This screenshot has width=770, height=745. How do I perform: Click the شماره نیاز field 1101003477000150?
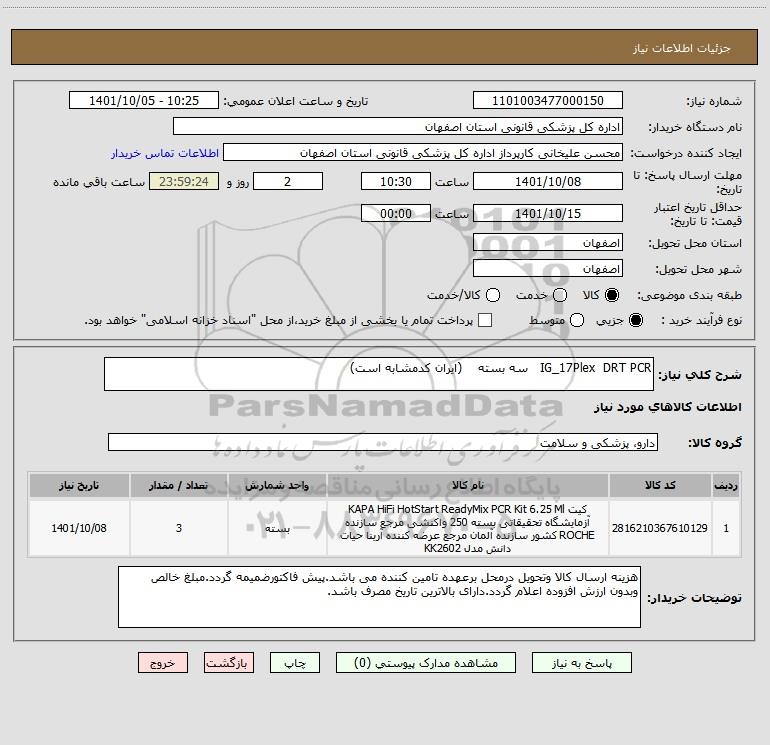pos(548,101)
